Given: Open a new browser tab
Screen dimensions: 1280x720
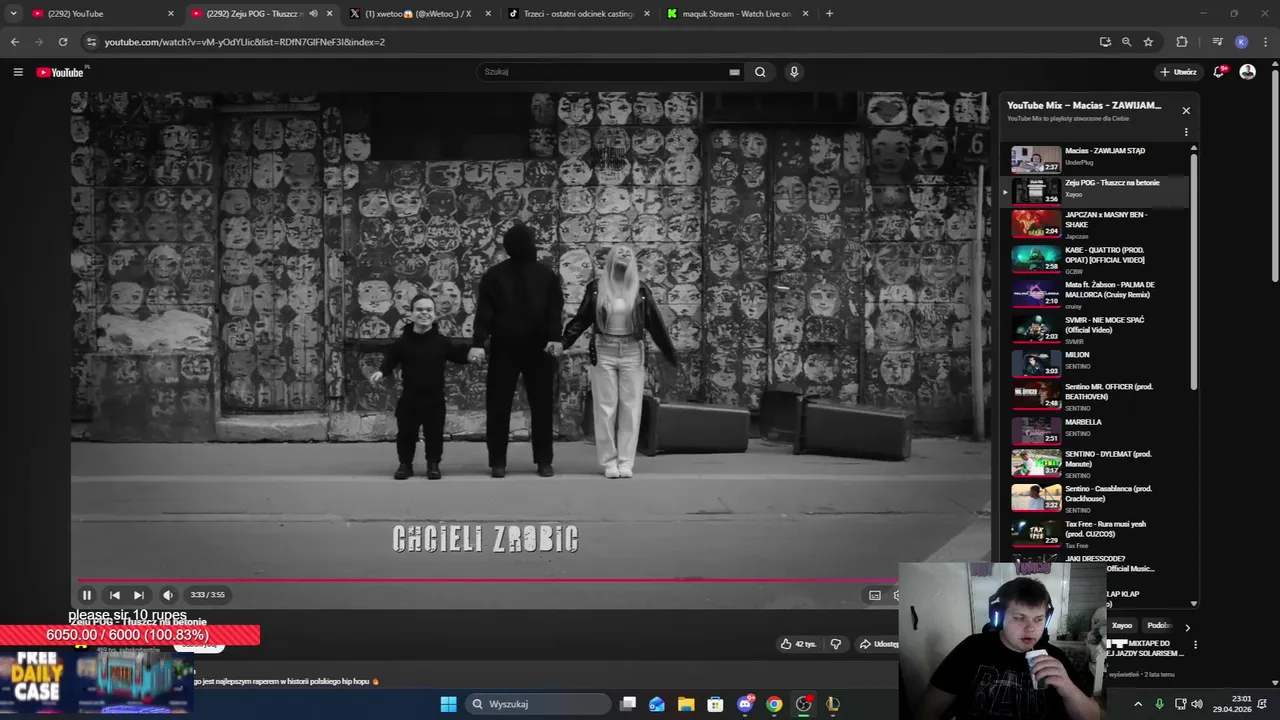Looking at the screenshot, I should point(829,14).
